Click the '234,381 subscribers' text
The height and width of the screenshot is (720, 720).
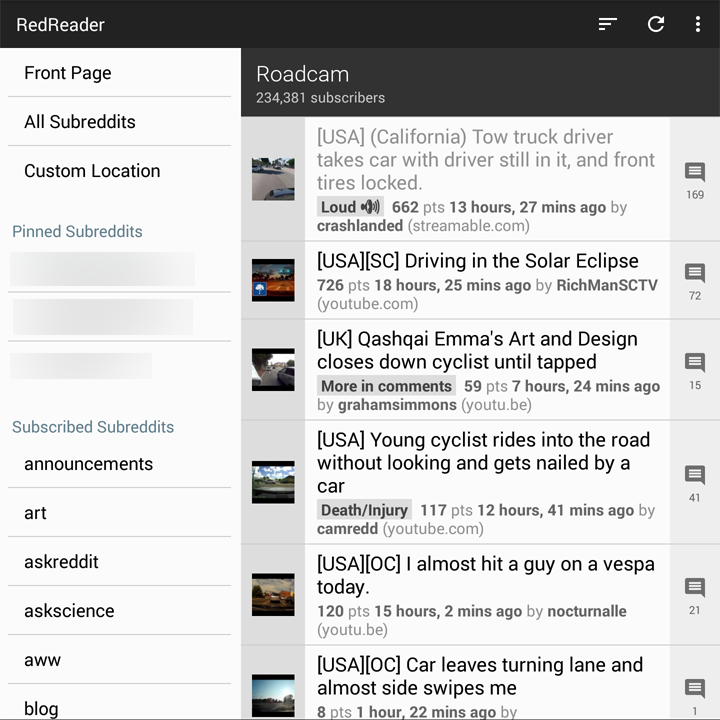tap(321, 98)
